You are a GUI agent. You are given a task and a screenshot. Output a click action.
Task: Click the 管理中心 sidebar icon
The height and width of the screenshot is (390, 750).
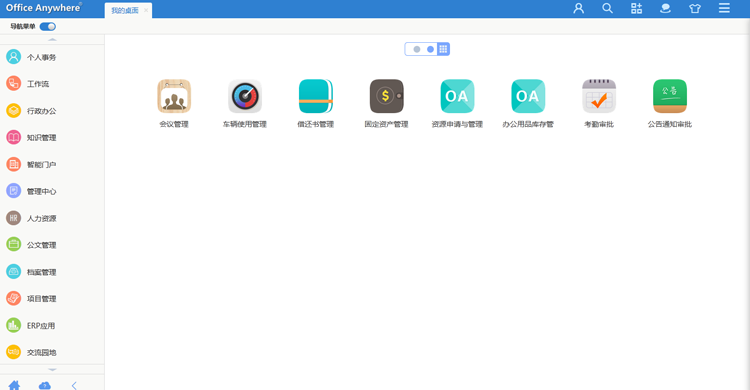click(x=13, y=191)
